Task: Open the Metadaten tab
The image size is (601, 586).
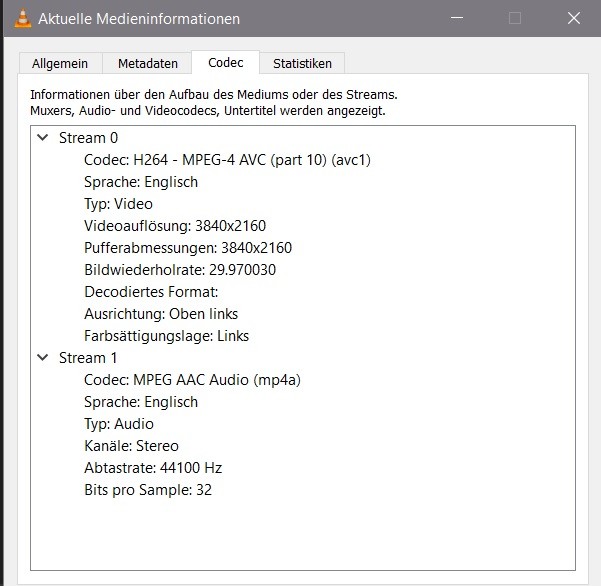Action: pyautogui.click(x=147, y=63)
